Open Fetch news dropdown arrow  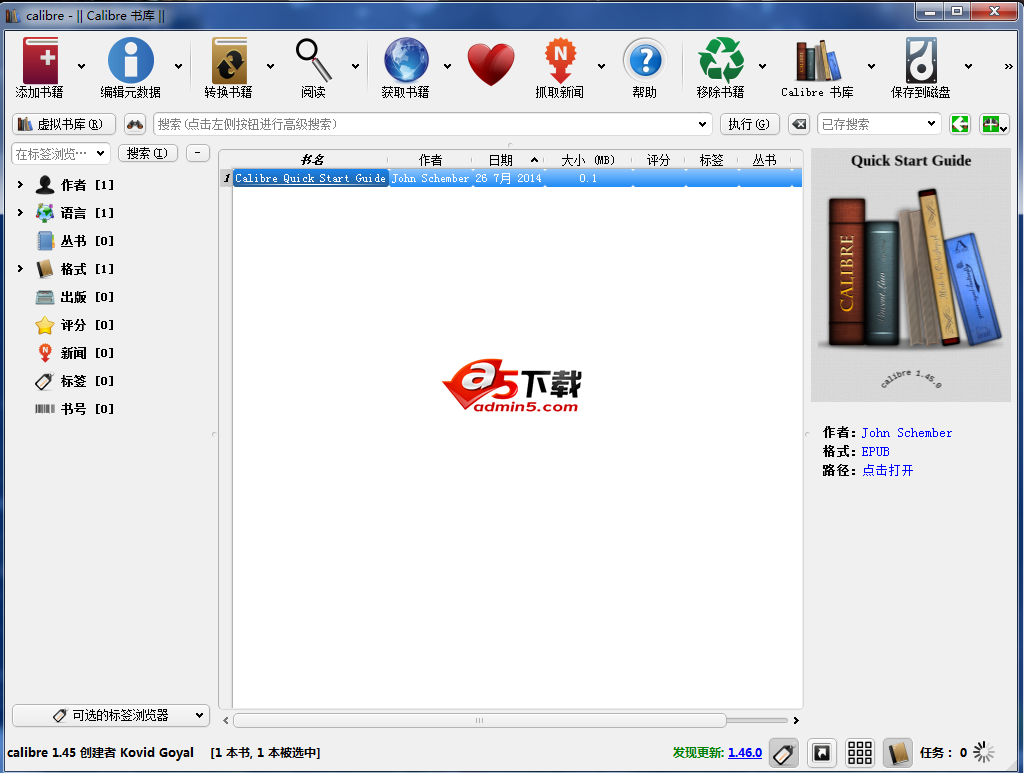[x=601, y=66]
